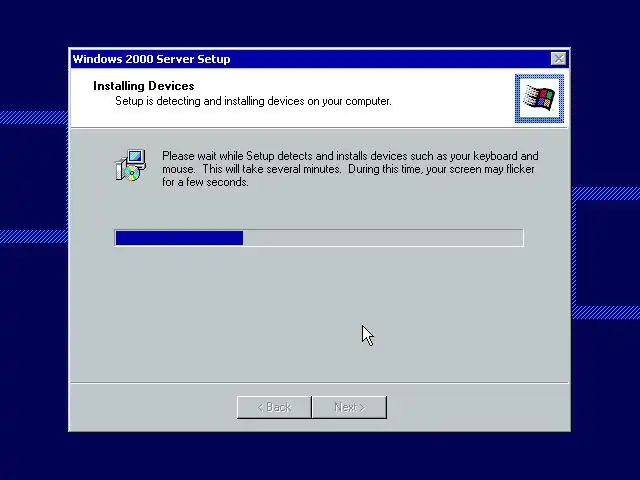
Task: Click the Windows flag logo icon
Action: pyautogui.click(x=539, y=98)
